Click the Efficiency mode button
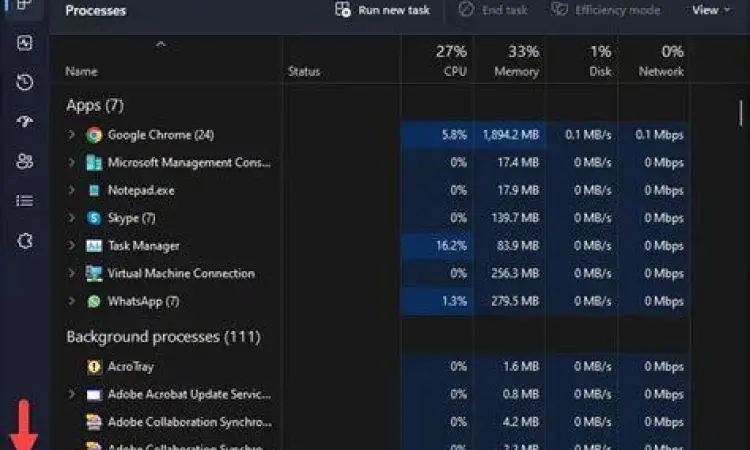 tap(606, 10)
